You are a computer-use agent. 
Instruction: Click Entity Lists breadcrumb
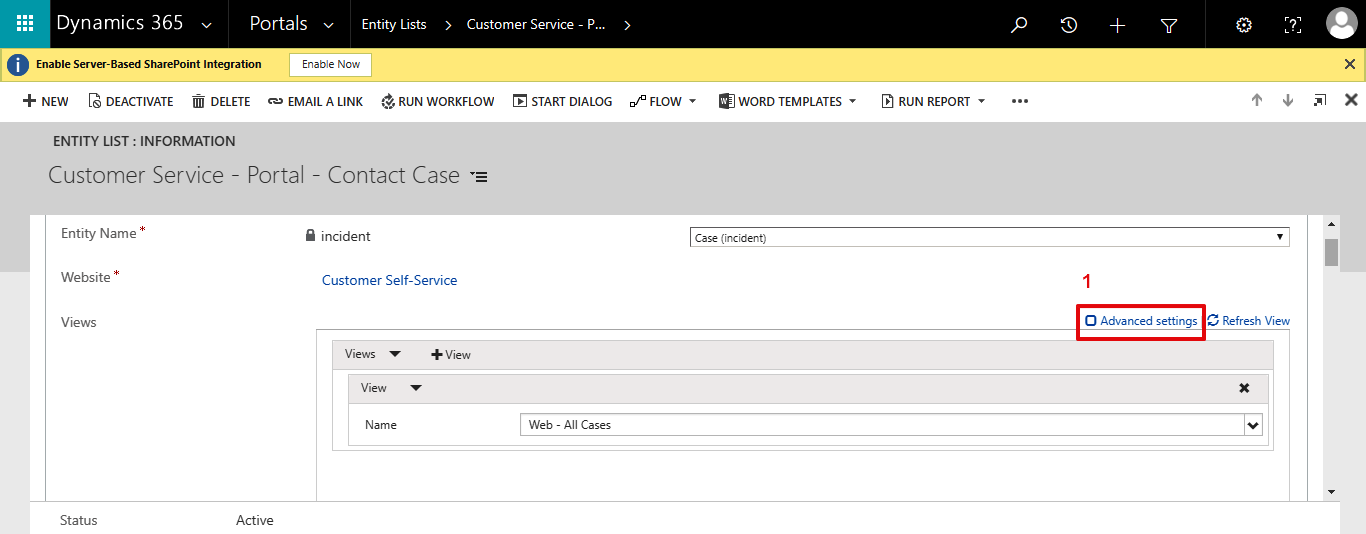pyautogui.click(x=394, y=25)
